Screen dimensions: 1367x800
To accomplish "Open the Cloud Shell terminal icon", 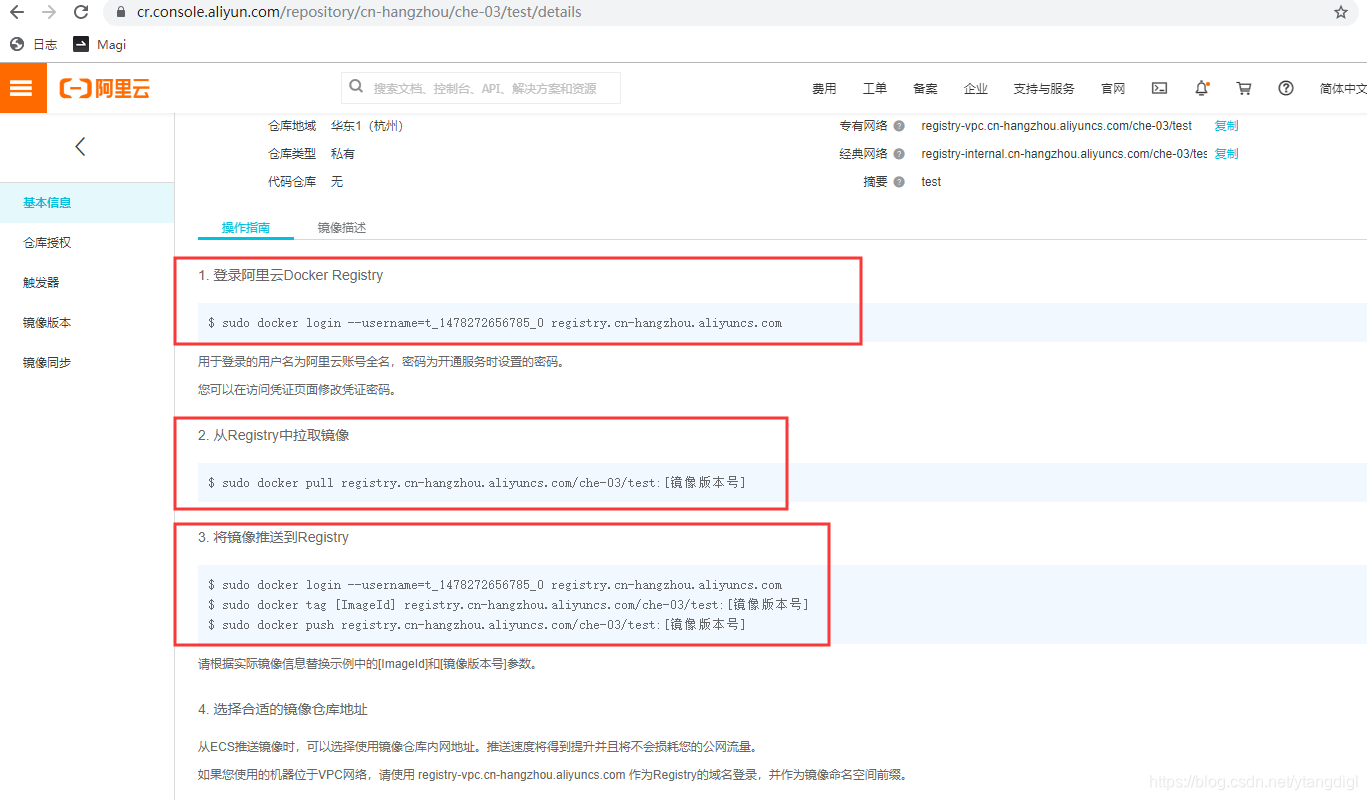I will click(1160, 88).
